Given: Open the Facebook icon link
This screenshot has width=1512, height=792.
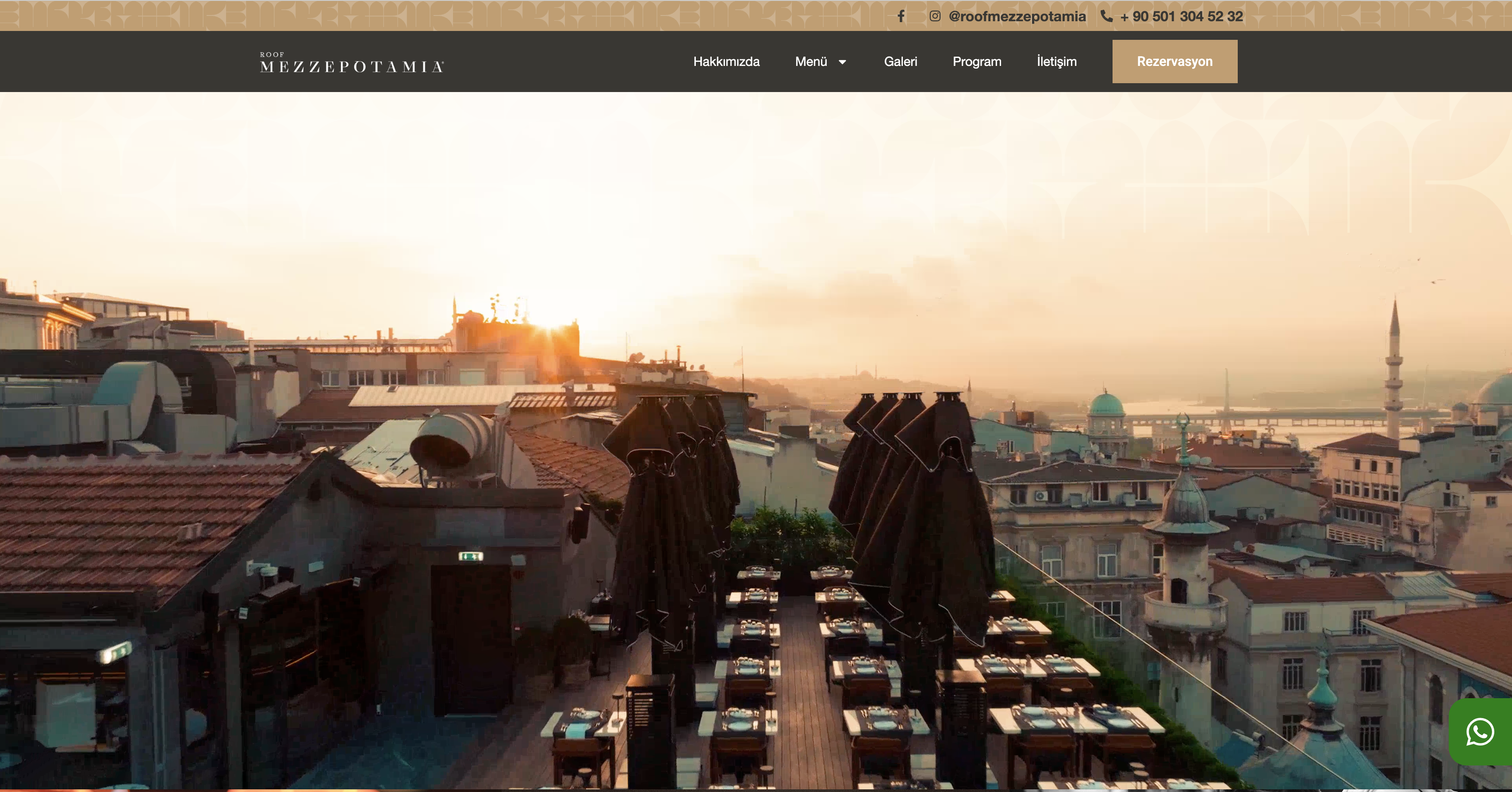Looking at the screenshot, I should [x=901, y=16].
